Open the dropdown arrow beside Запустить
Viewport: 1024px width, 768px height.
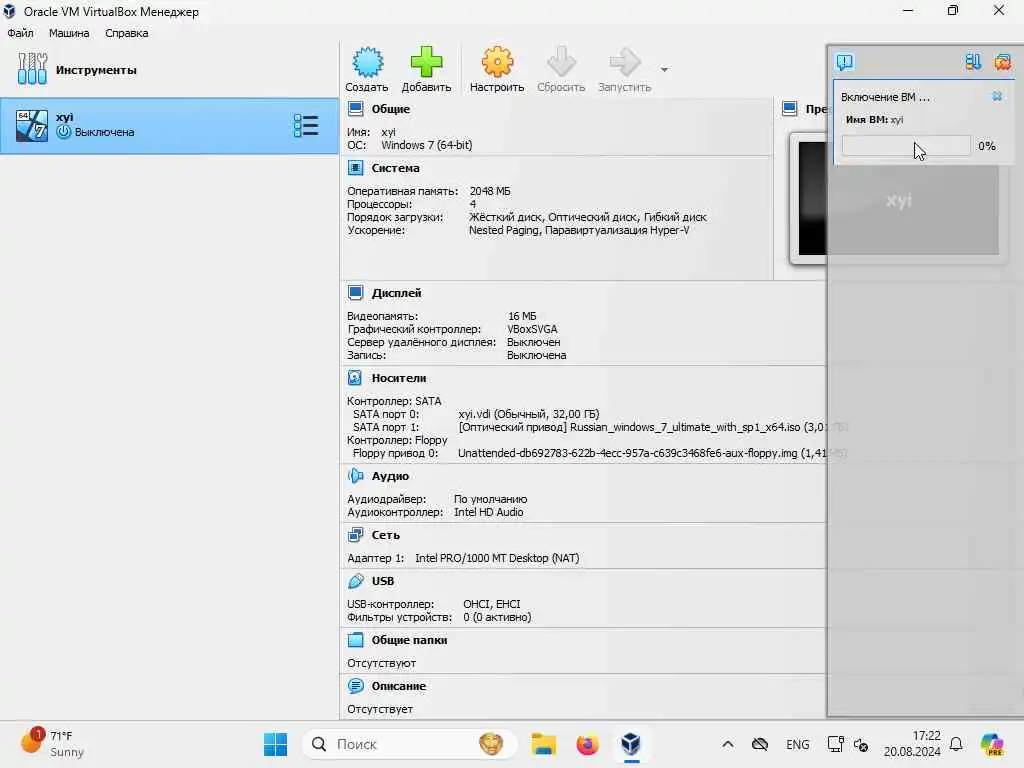(664, 69)
